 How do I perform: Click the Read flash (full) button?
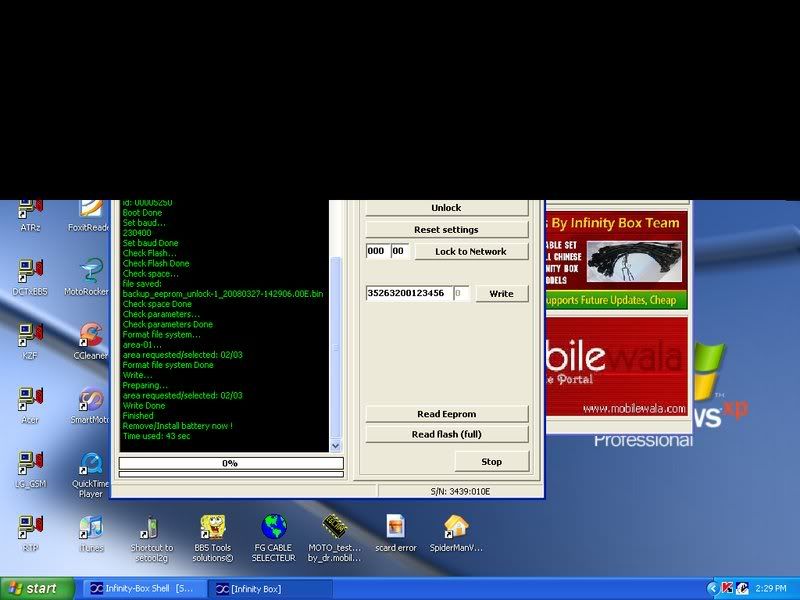click(x=446, y=434)
